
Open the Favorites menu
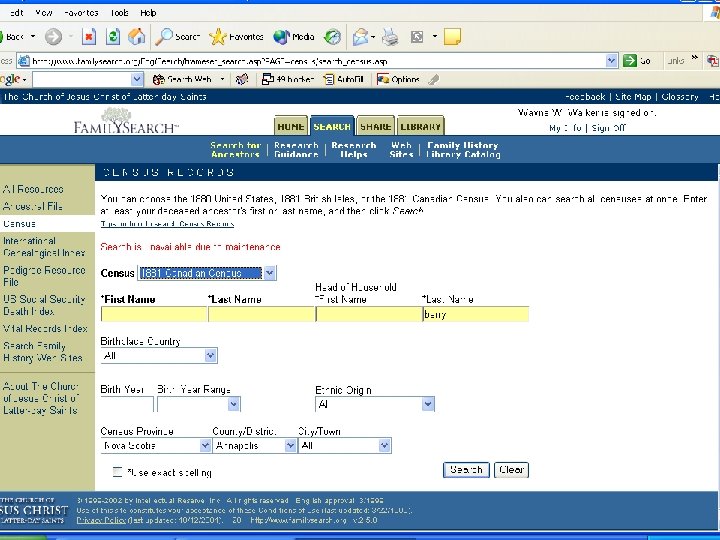click(x=81, y=13)
